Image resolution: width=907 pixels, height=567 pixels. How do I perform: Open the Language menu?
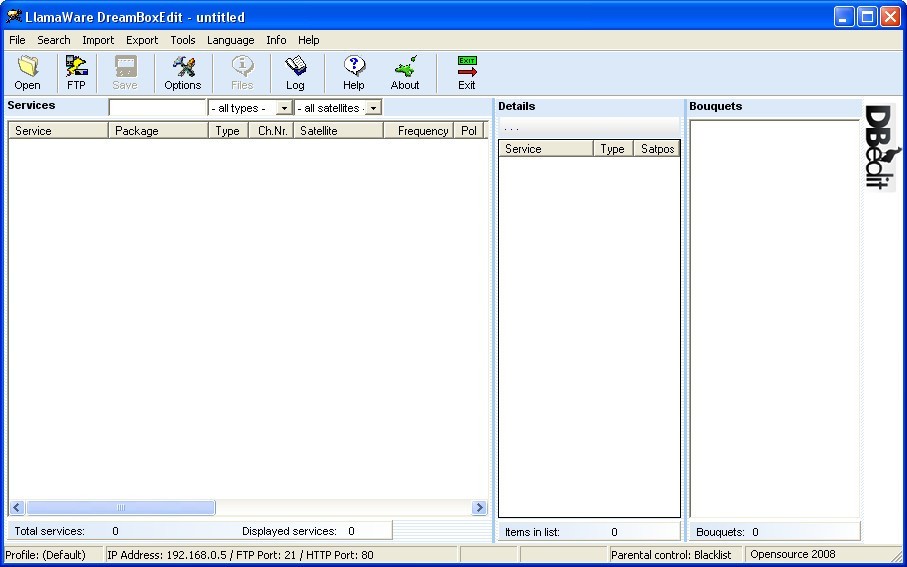coord(230,40)
